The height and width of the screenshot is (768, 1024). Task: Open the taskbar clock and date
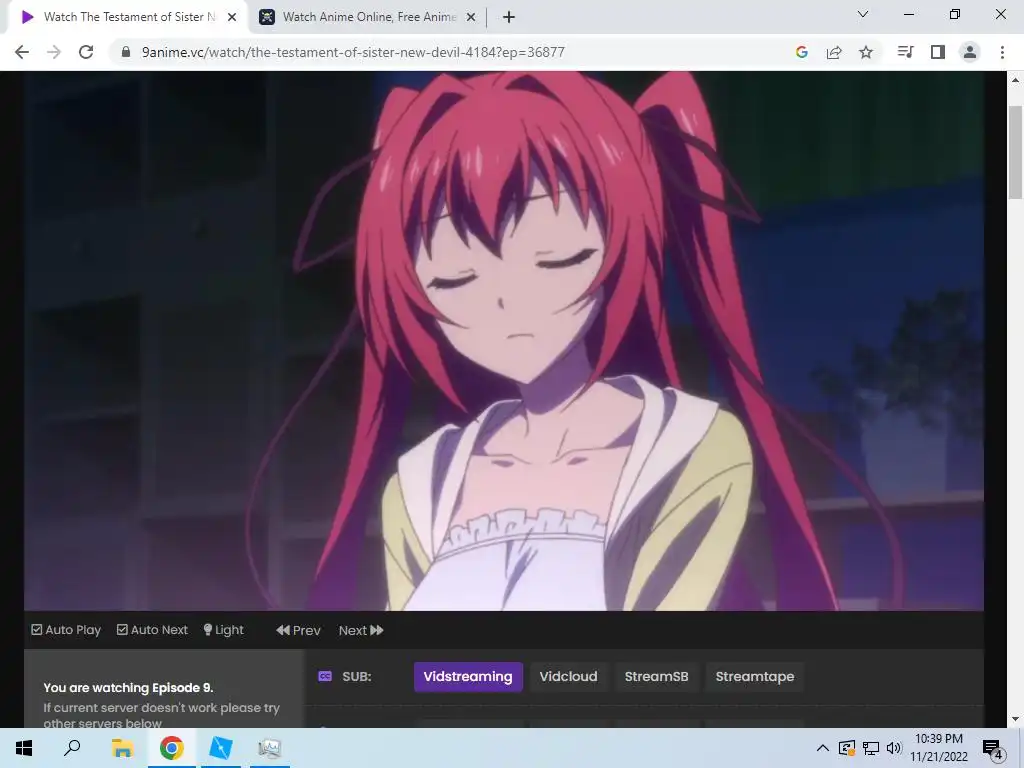(938, 748)
